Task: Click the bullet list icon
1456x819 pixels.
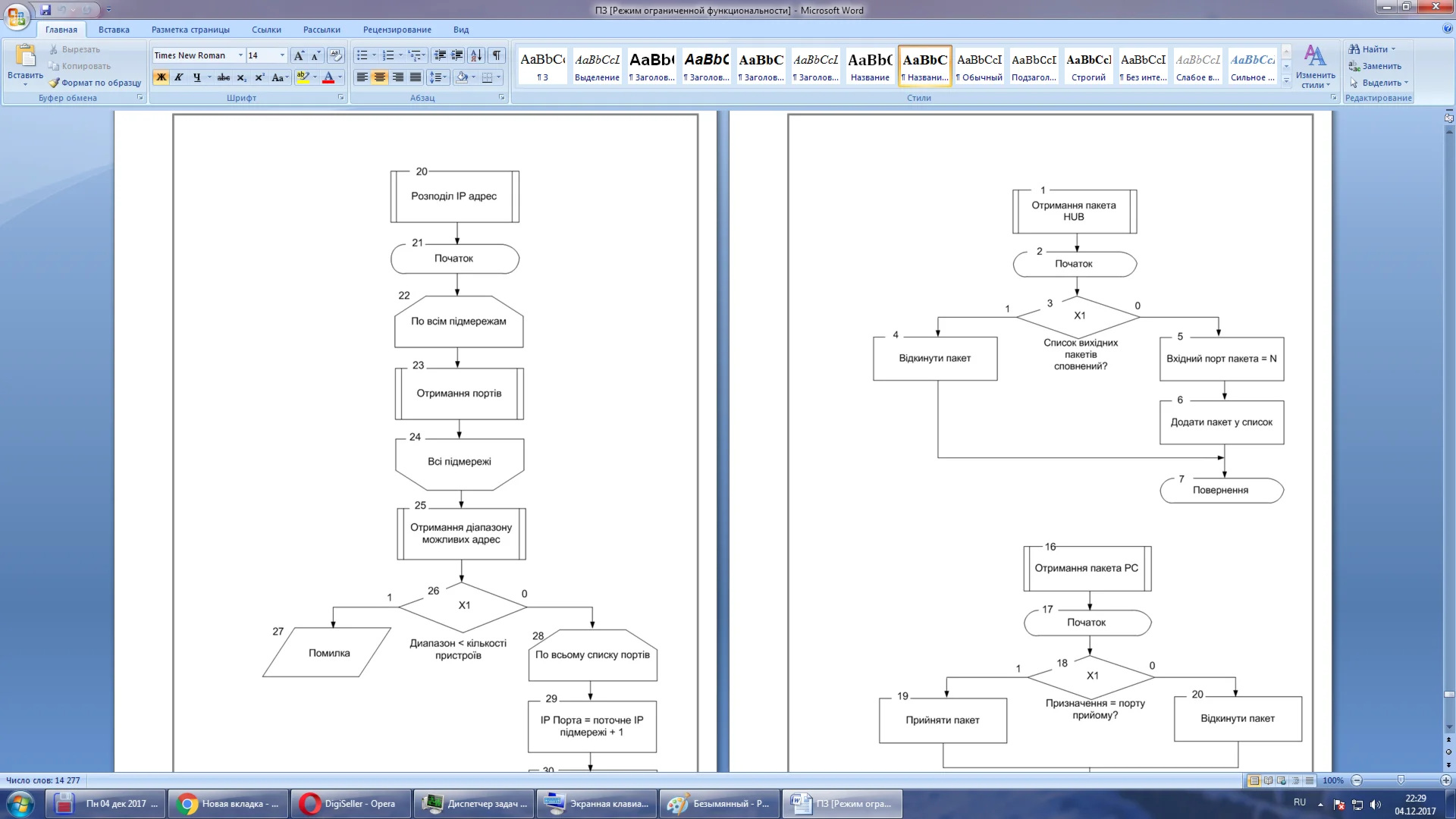Action: coord(362,55)
